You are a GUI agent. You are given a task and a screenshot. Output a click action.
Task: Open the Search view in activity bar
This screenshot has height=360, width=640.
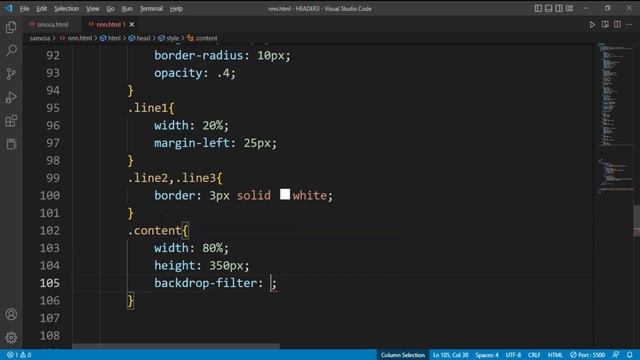pos(11,50)
